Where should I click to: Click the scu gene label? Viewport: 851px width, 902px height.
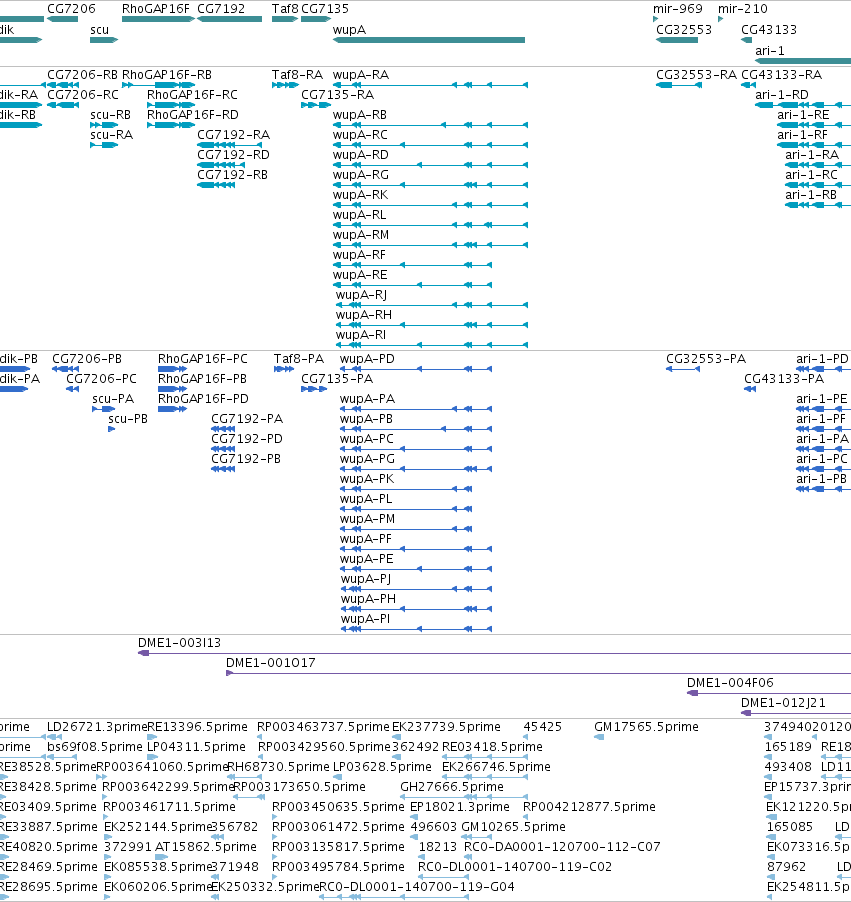tap(100, 30)
